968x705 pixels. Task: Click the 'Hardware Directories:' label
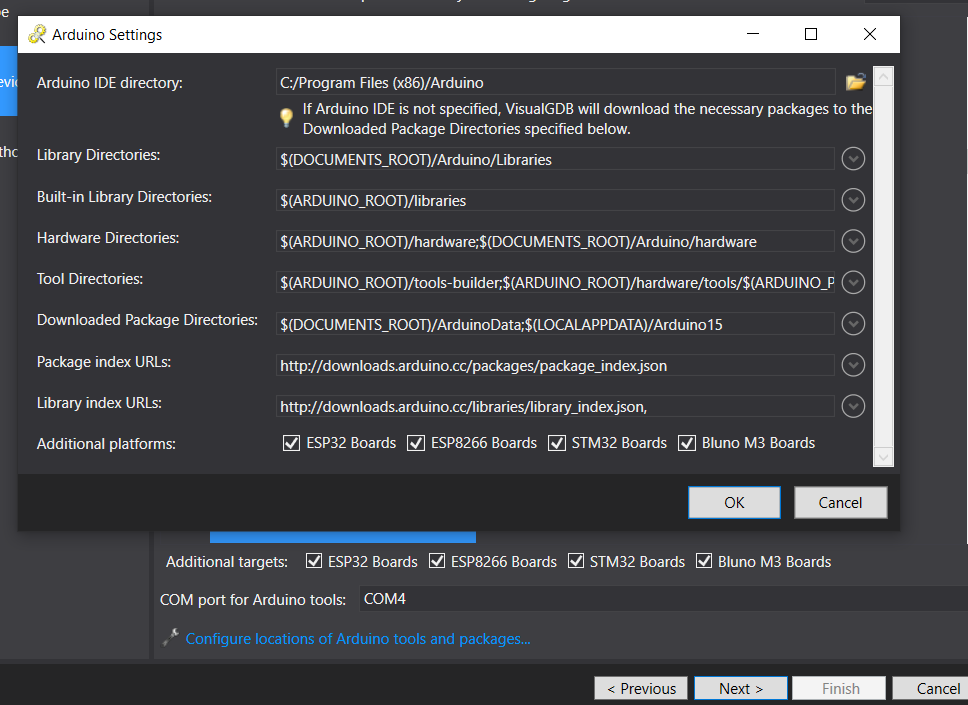pos(108,238)
